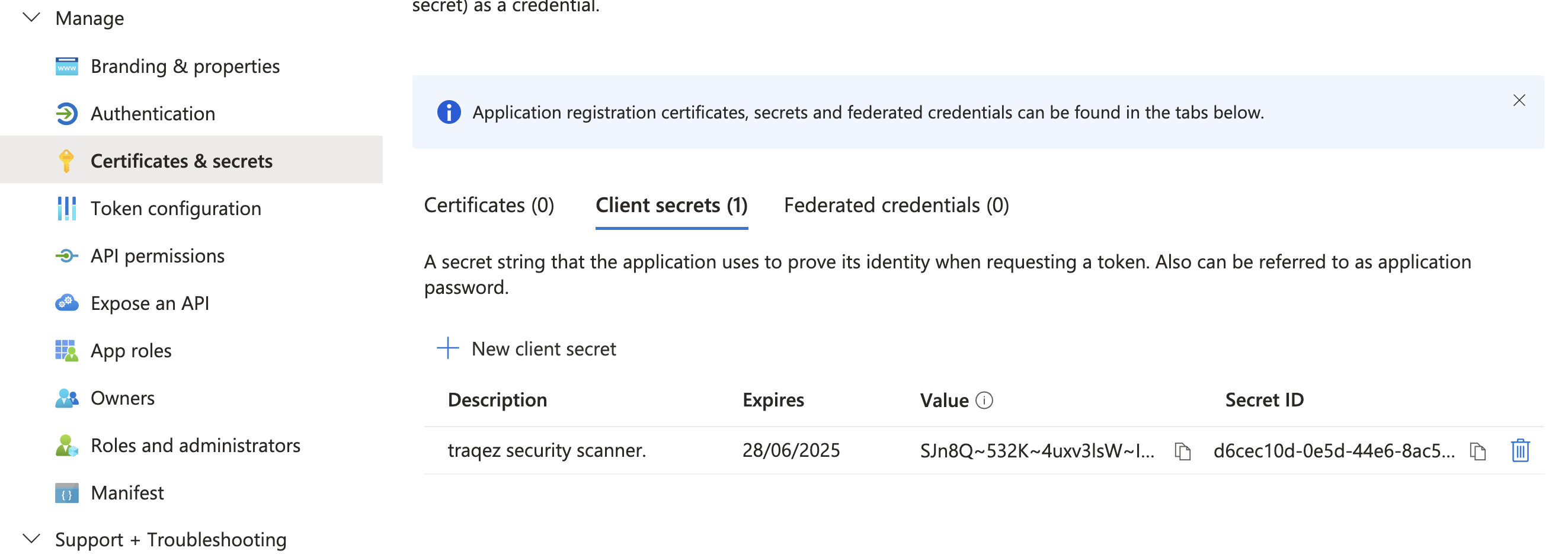1568x554 pixels.
Task: Open API permissions in the sidebar
Action: (157, 257)
